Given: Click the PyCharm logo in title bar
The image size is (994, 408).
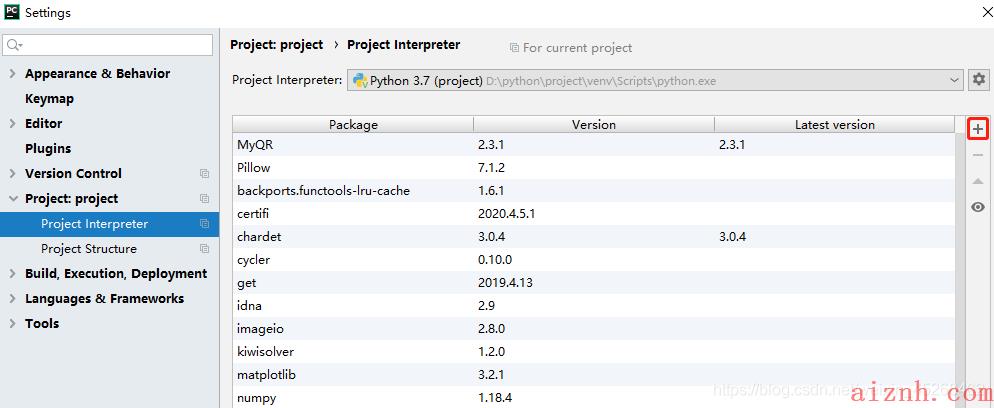Looking at the screenshot, I should tap(12, 12).
